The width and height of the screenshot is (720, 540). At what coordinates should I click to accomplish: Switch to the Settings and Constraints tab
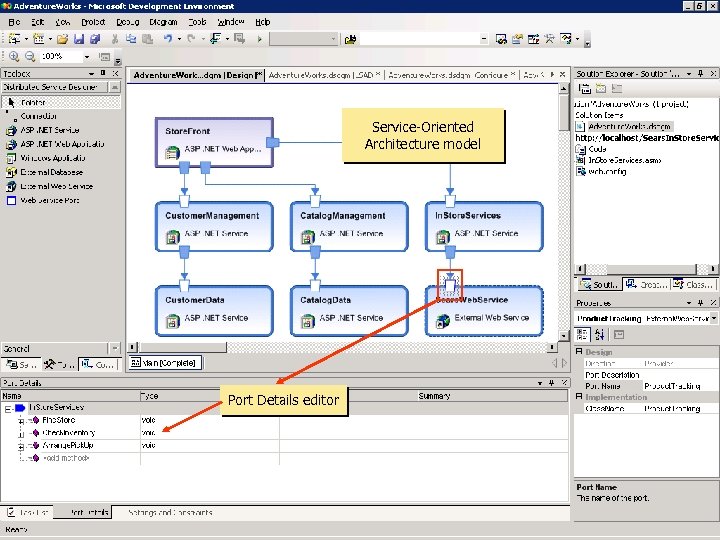(x=170, y=512)
